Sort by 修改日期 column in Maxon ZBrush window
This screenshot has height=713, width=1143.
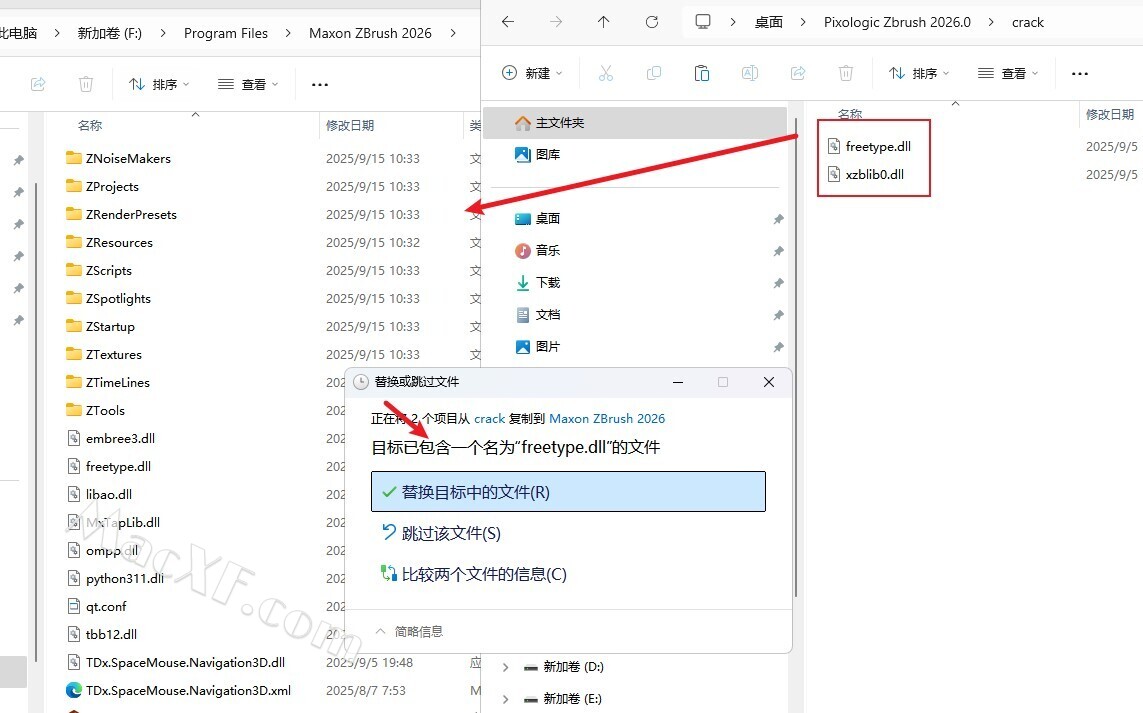click(x=350, y=125)
